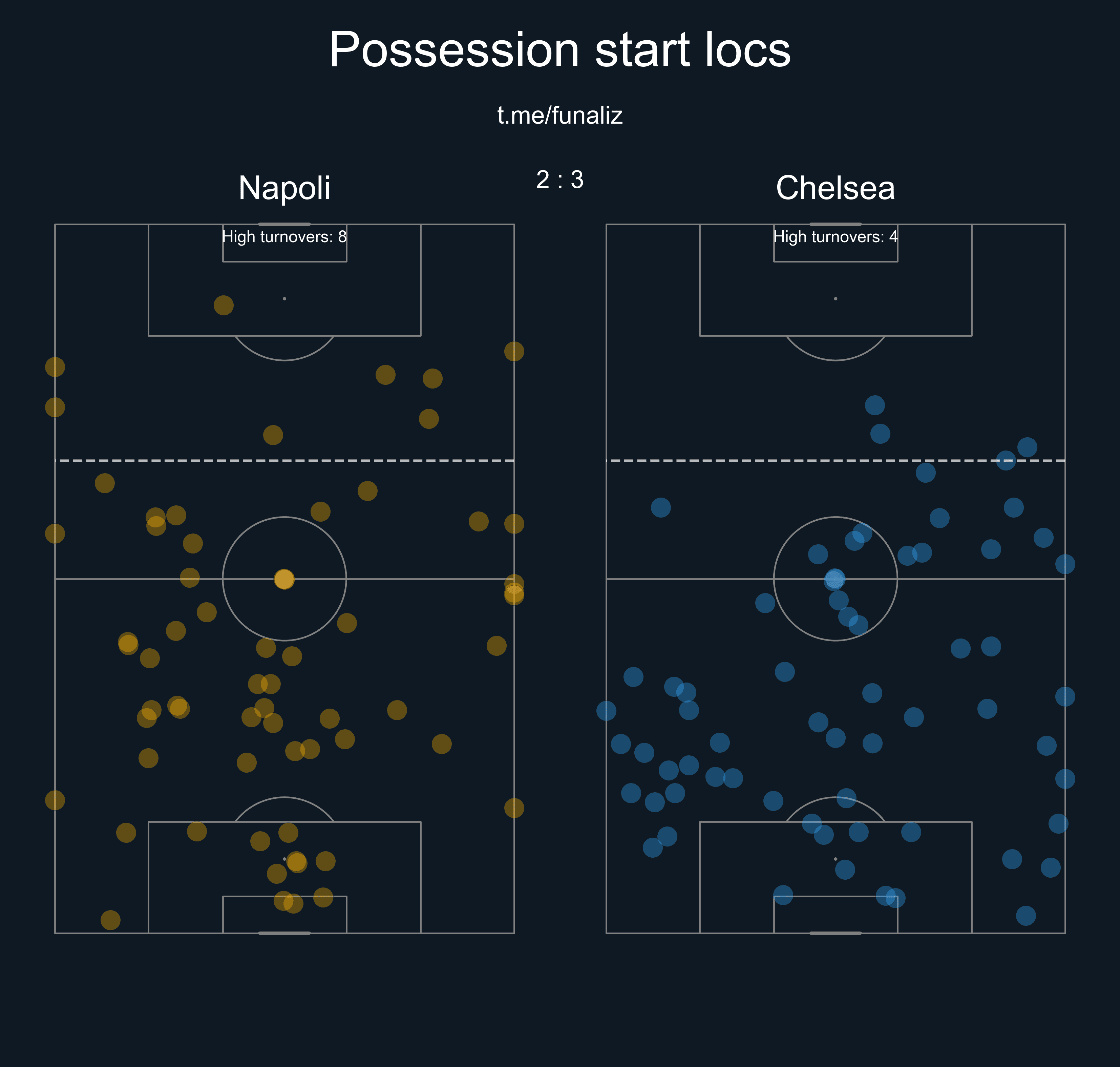Select the lone Napoli dot inside the top penalty box
The height and width of the screenshot is (1067, 1120).
pos(224,306)
